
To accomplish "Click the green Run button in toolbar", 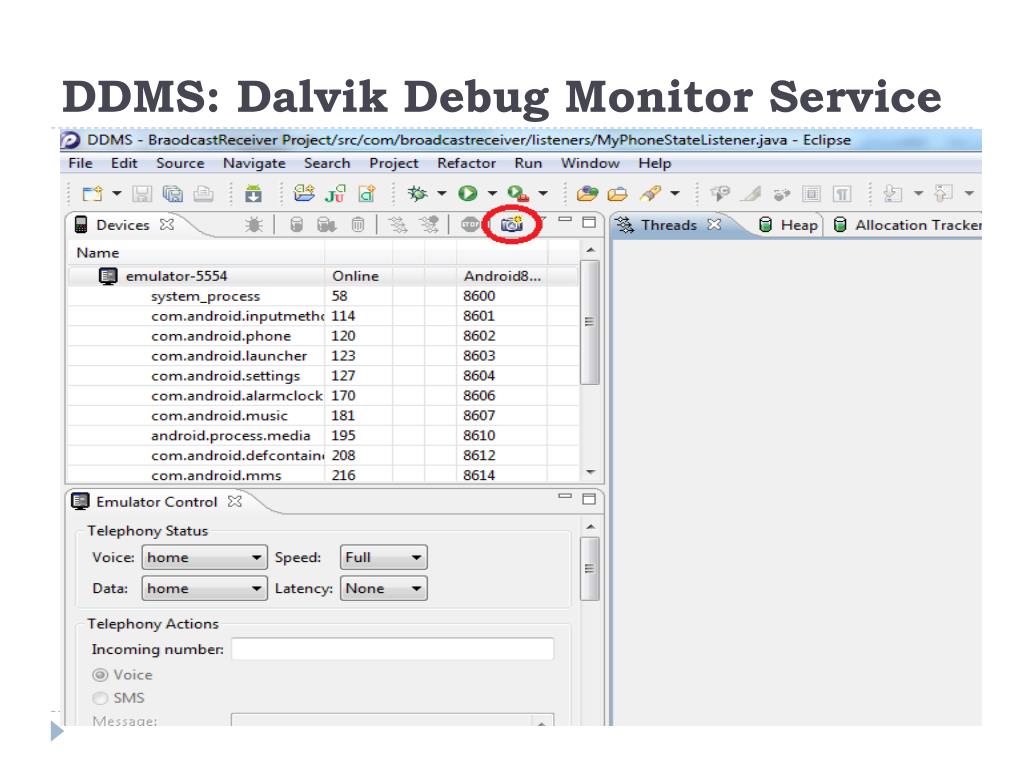I will point(465,192).
